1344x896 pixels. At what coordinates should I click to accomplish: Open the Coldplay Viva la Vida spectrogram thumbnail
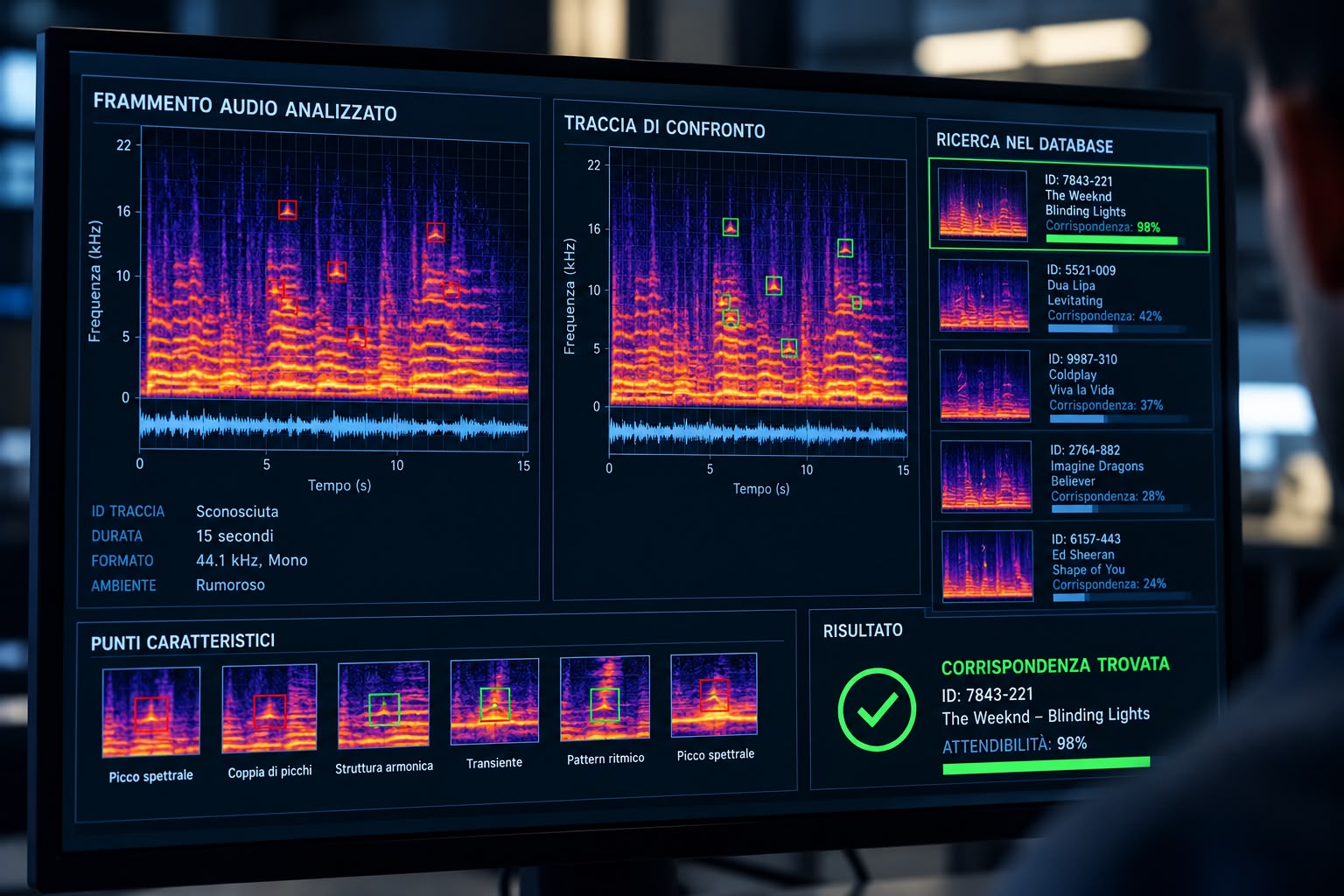(x=985, y=386)
